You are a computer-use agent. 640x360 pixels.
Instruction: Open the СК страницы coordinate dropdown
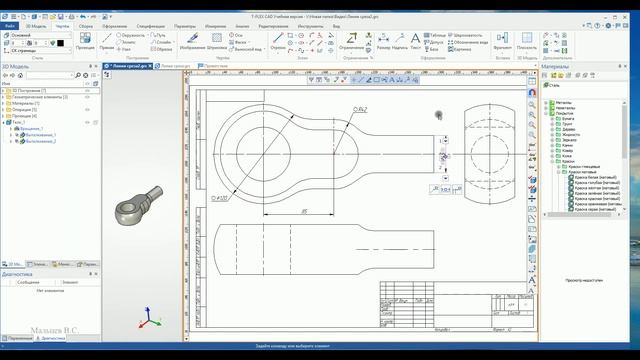click(x=70, y=51)
